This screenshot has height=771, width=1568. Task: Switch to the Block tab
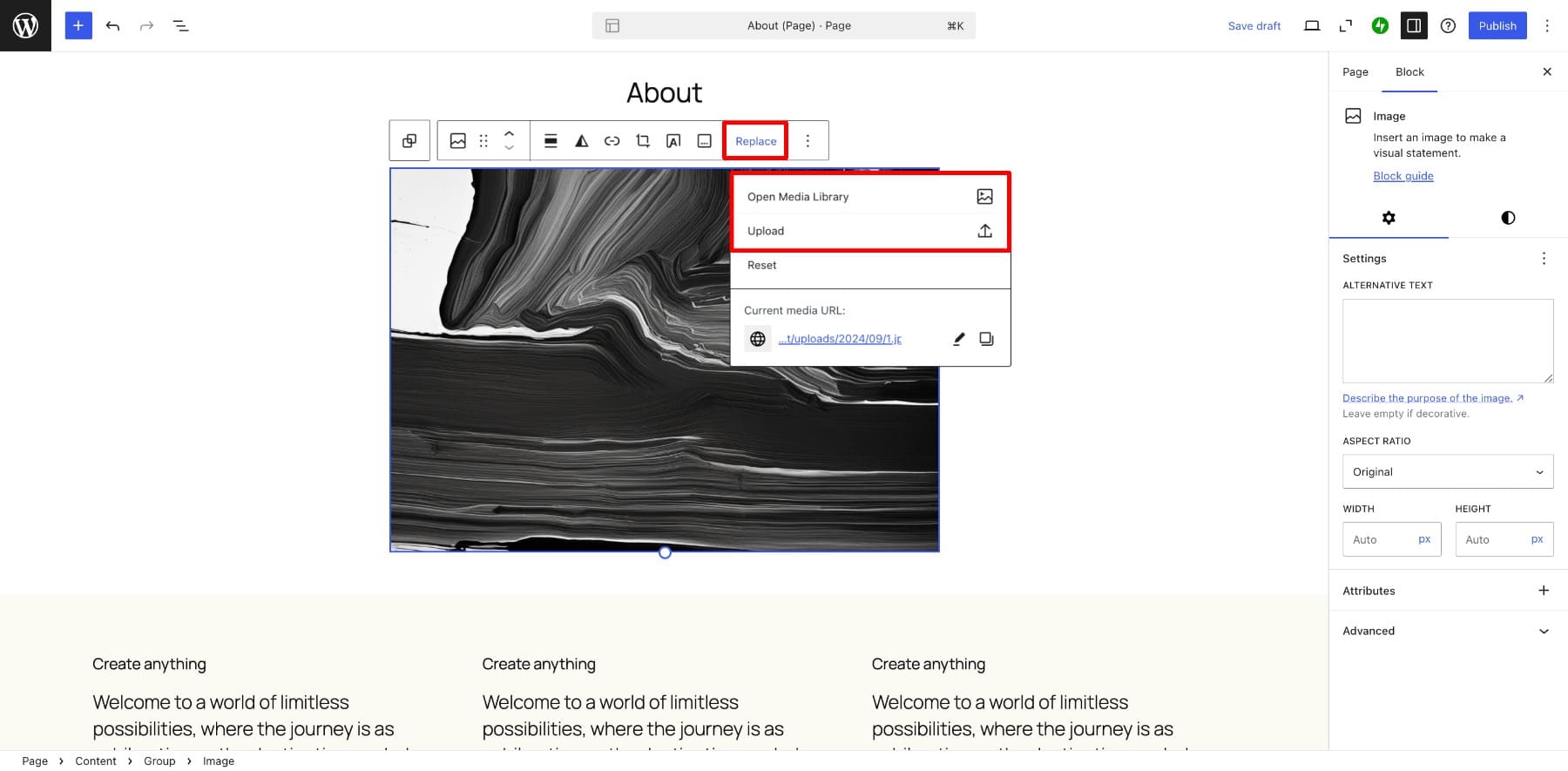[x=1409, y=71]
